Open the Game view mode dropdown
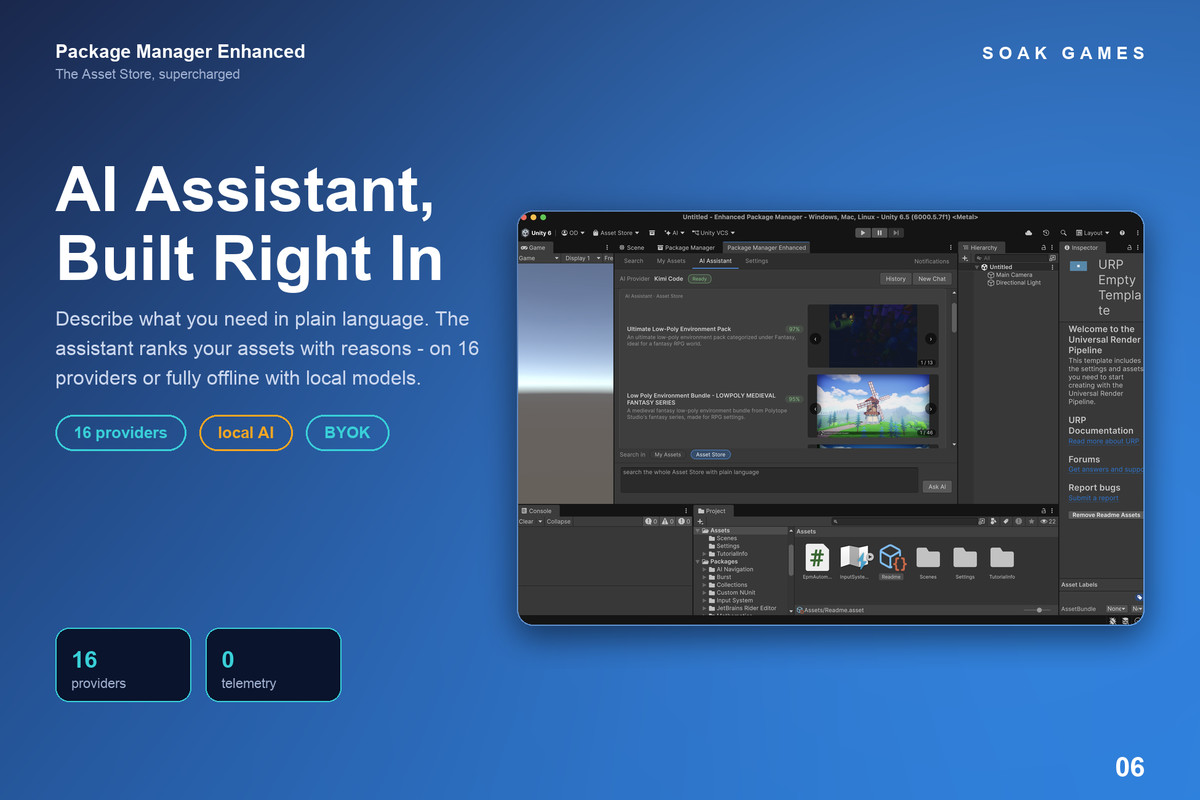This screenshot has height=800, width=1200. pos(539,258)
